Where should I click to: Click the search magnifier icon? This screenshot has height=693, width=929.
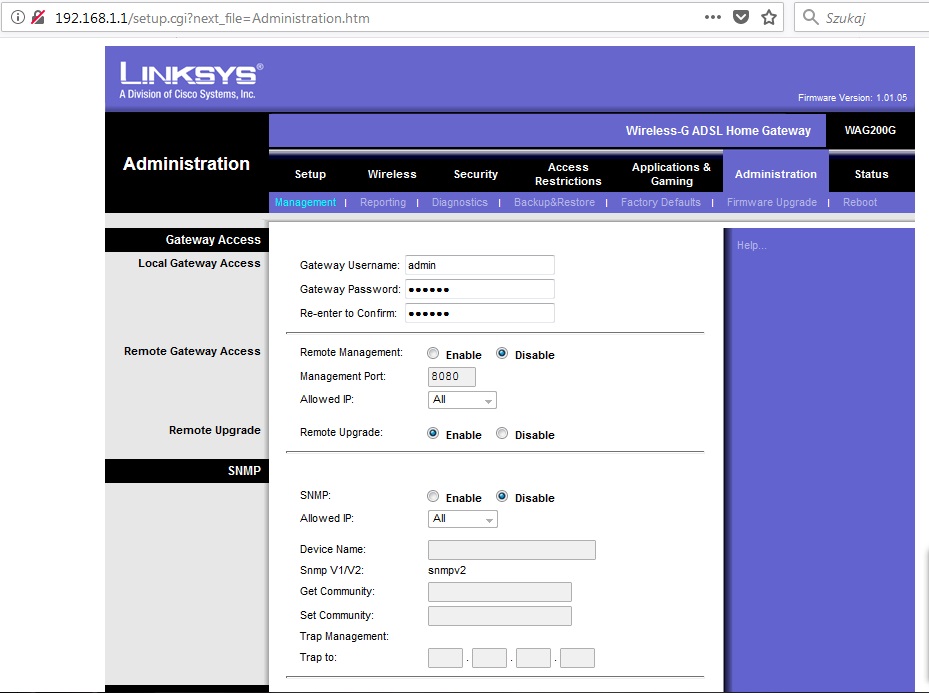coord(810,17)
